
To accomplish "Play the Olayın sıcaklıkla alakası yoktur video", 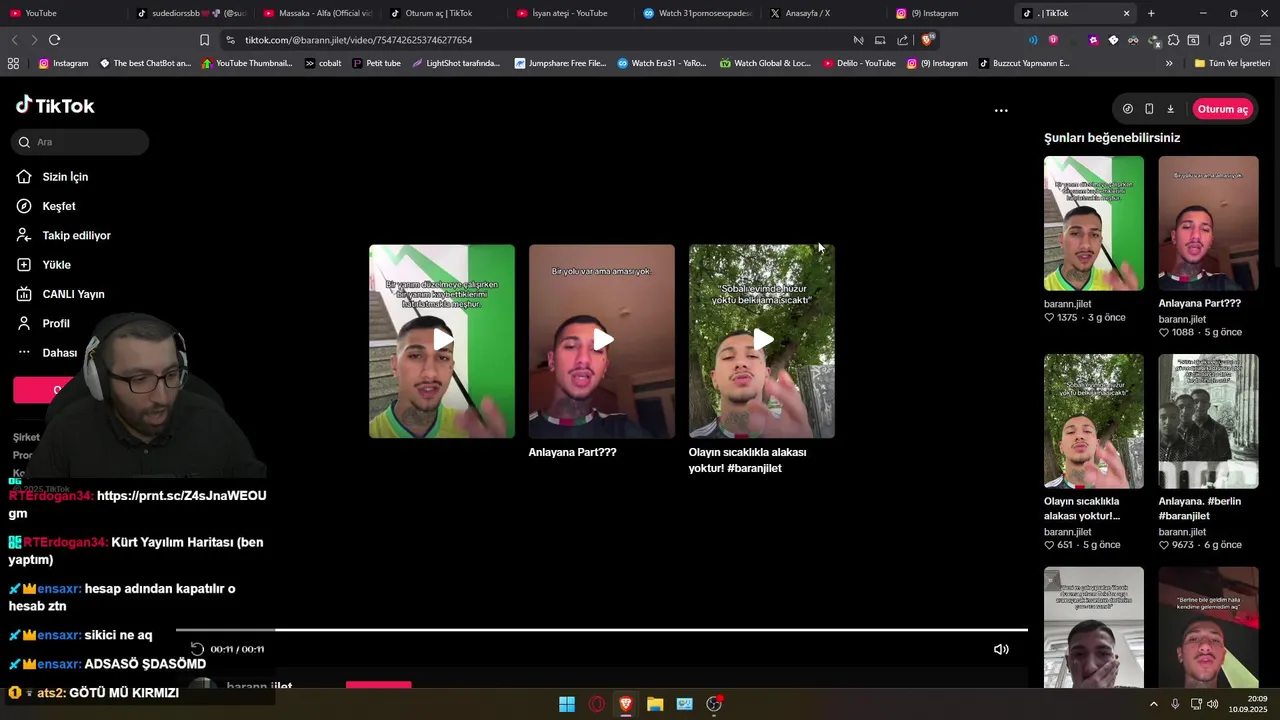I will [x=762, y=341].
